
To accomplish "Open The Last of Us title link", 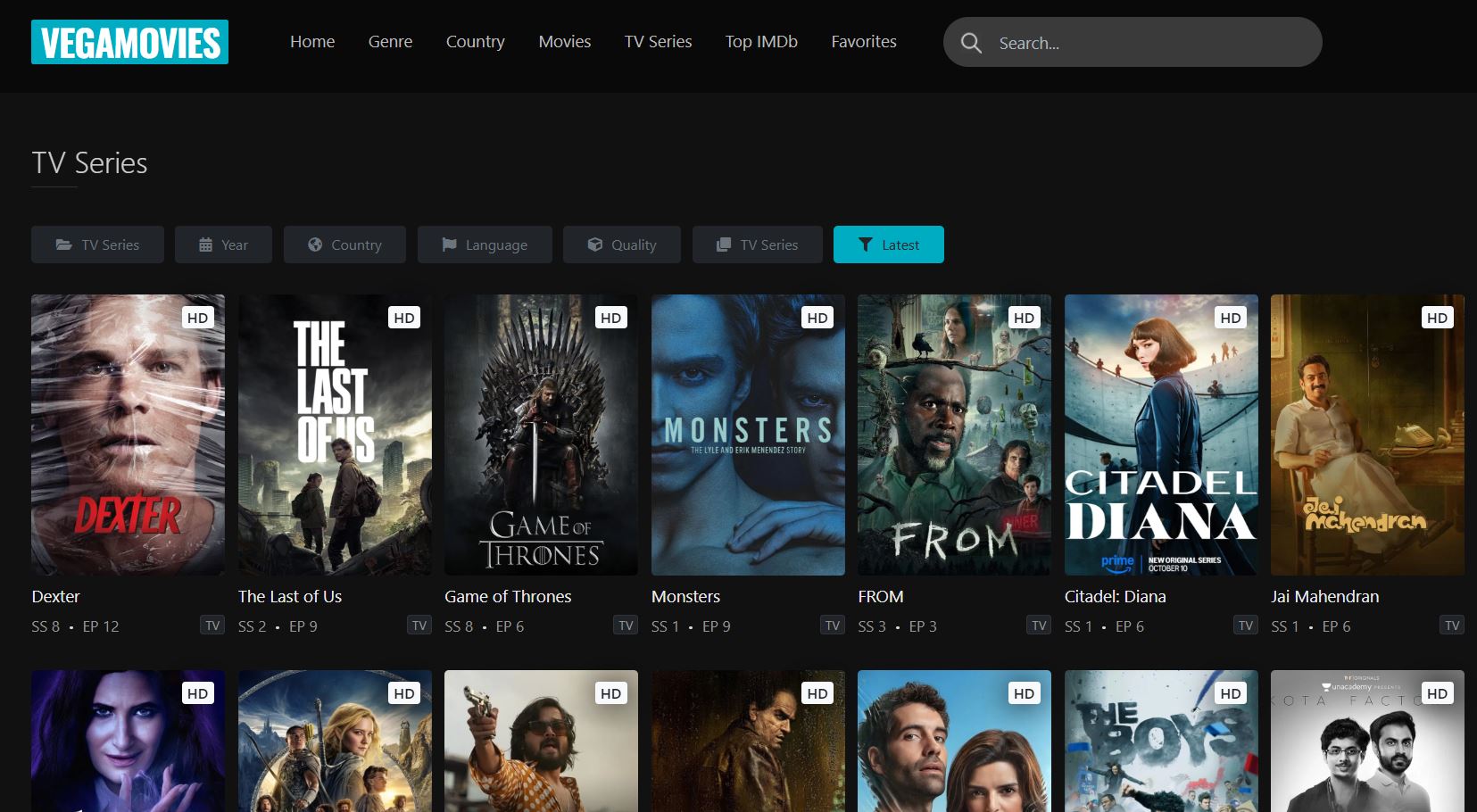I will pos(290,596).
